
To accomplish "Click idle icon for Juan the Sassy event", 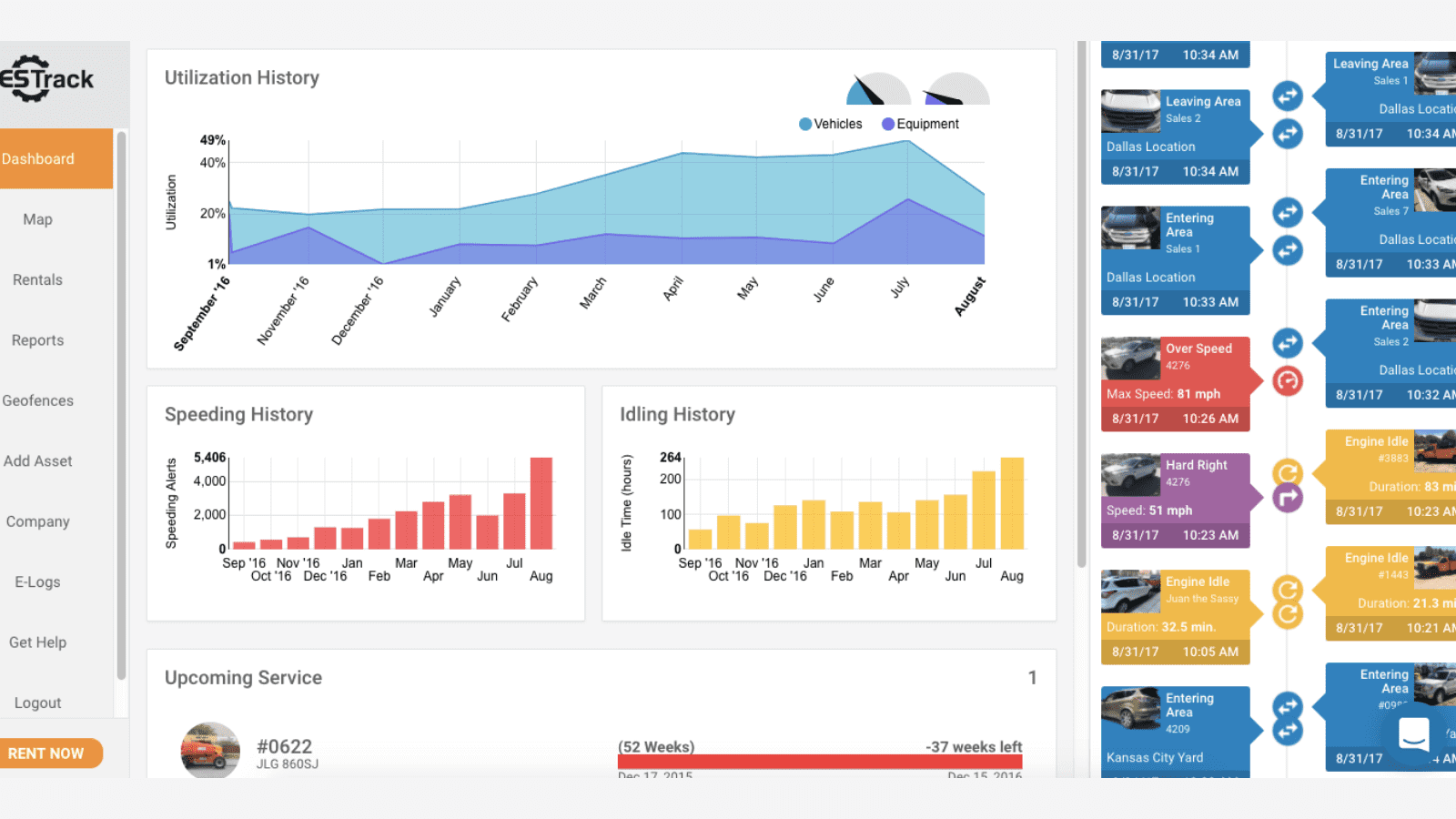I will (x=1288, y=615).
